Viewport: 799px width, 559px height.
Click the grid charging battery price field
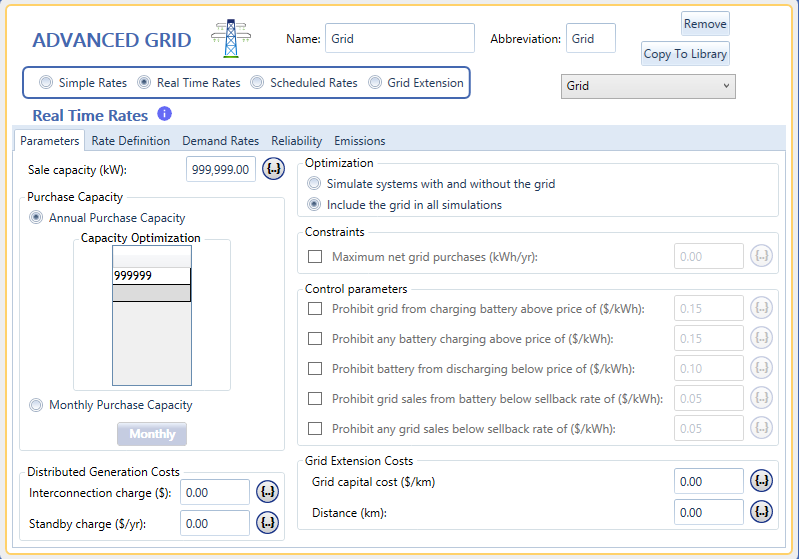click(x=708, y=308)
